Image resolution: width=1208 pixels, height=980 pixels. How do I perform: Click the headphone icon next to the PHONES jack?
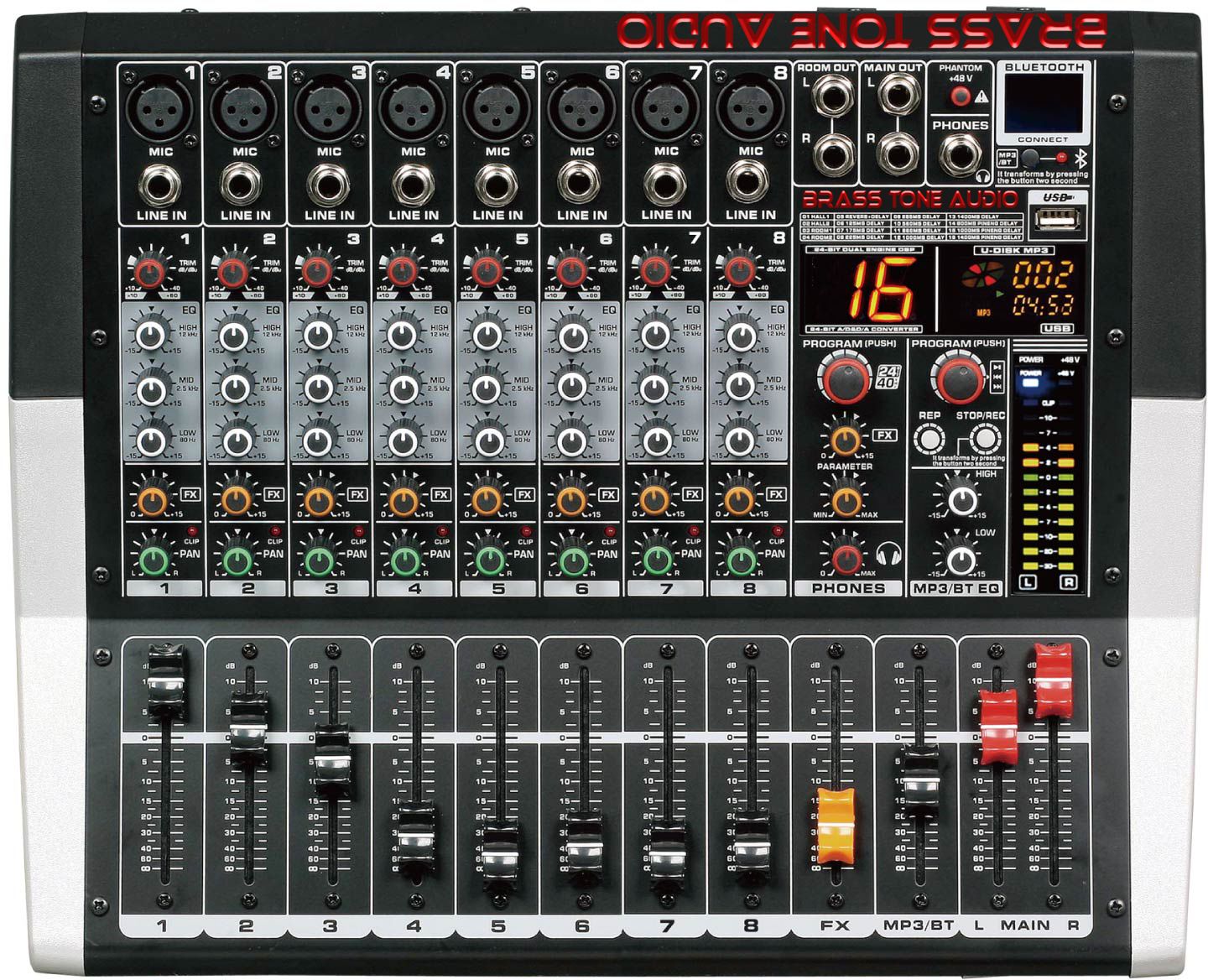pyautogui.click(x=982, y=176)
